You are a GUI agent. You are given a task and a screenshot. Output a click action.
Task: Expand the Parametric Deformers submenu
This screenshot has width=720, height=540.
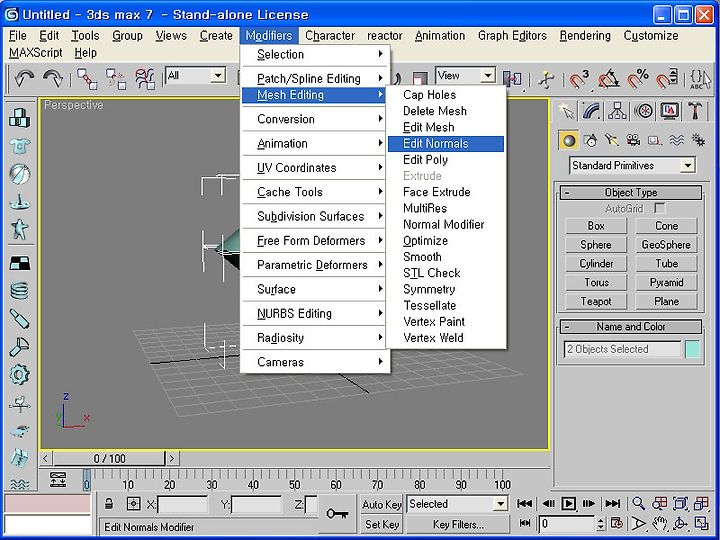click(315, 265)
